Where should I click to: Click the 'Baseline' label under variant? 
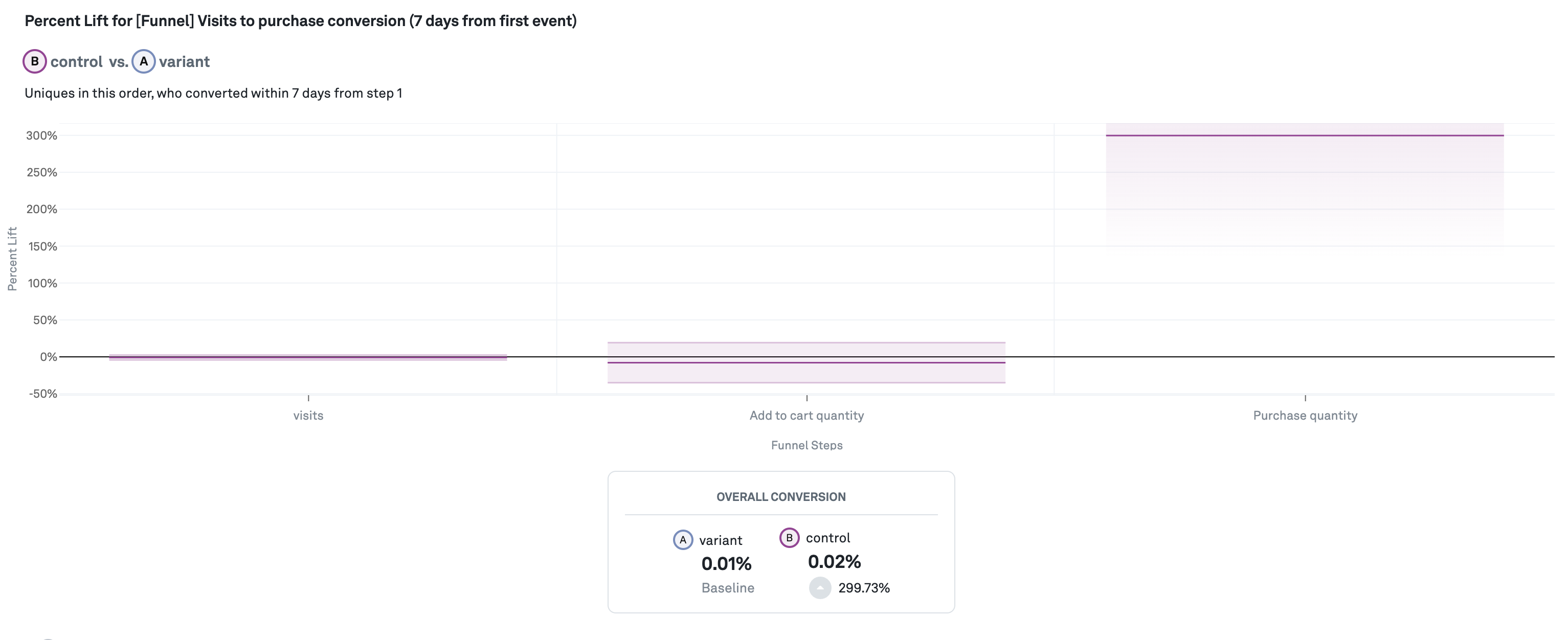[x=727, y=588]
